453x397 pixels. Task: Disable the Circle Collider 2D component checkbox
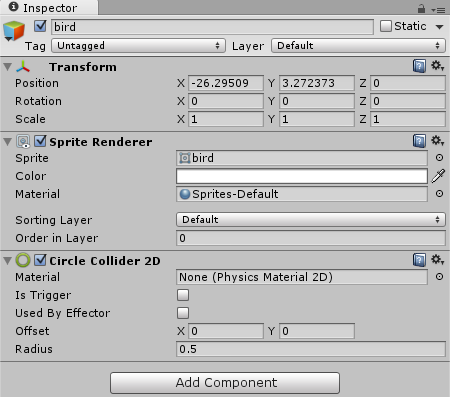pos(40,260)
